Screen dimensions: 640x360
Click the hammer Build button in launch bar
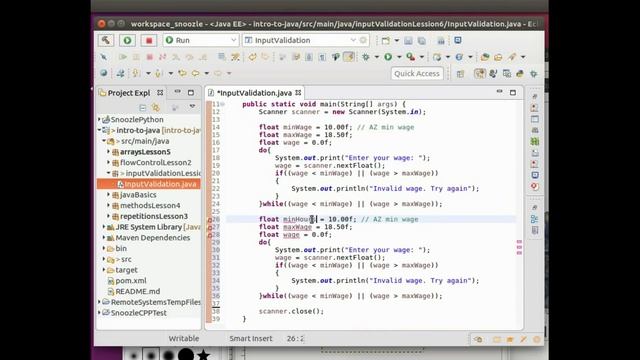(x=106, y=40)
